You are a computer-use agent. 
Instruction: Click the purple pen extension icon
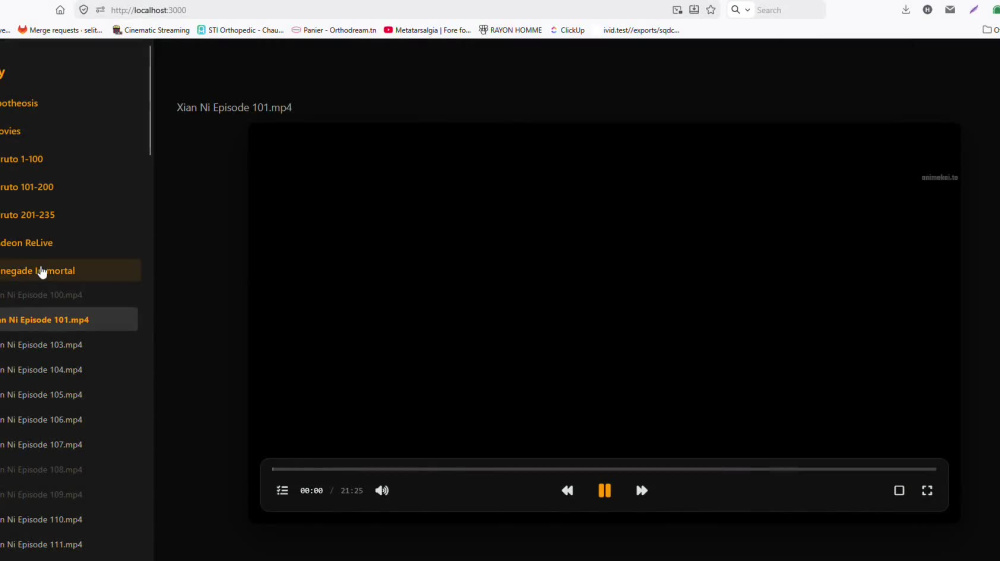pyautogui.click(x=974, y=10)
